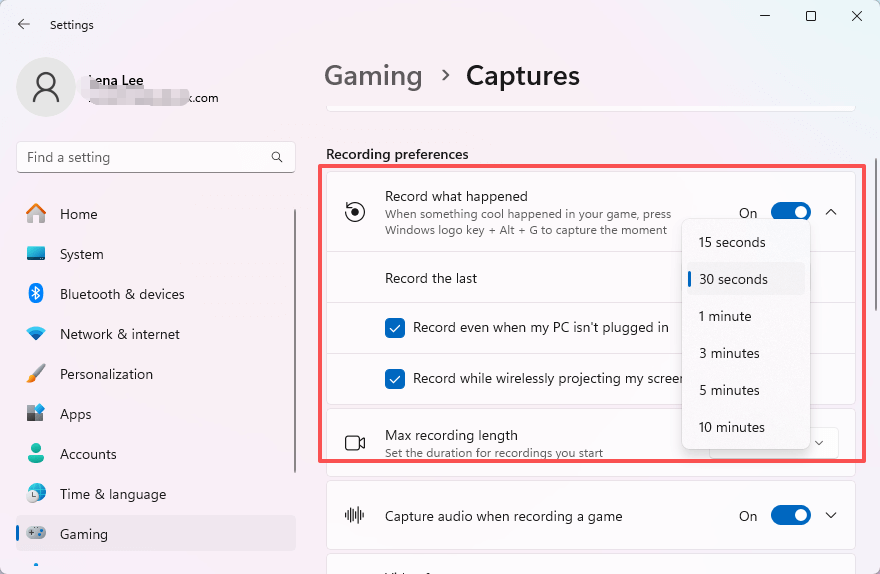
Task: Open the System settings page
Action: tap(81, 254)
